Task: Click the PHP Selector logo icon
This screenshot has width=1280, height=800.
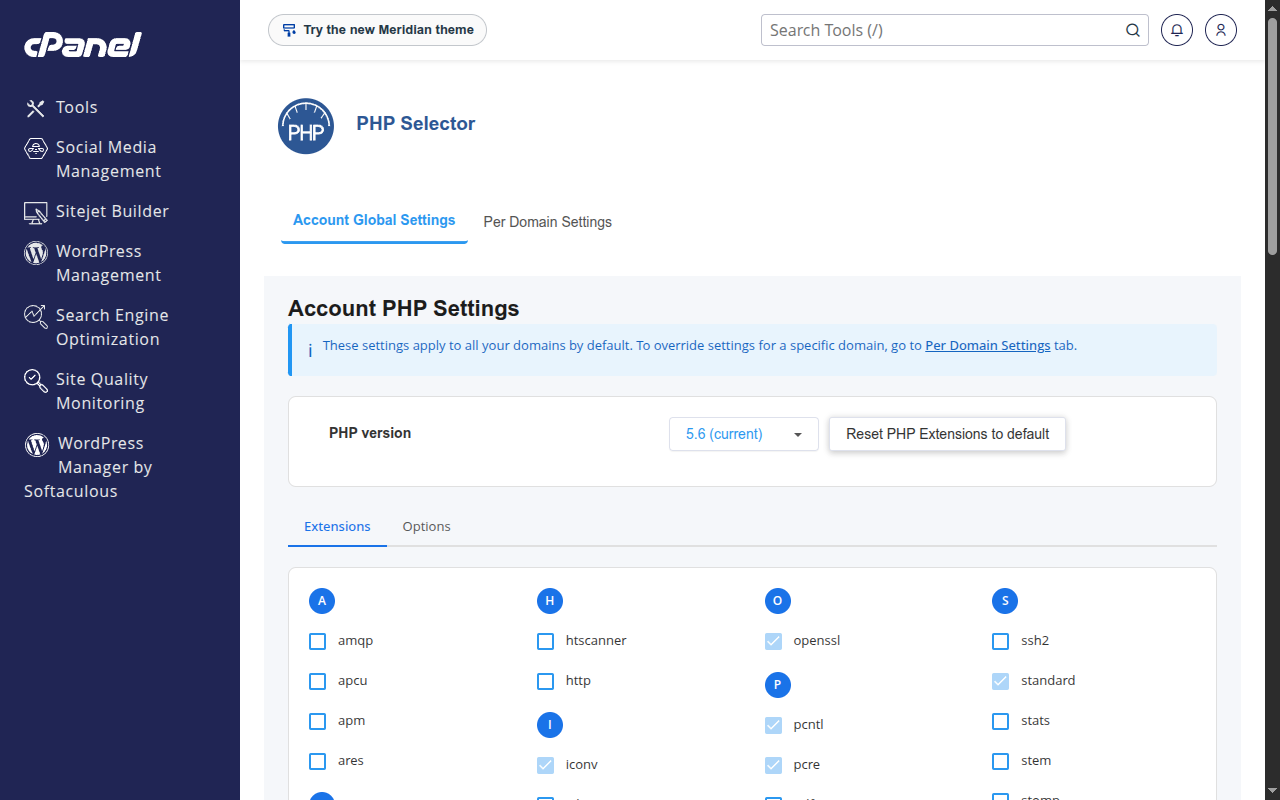Action: pyautogui.click(x=306, y=126)
